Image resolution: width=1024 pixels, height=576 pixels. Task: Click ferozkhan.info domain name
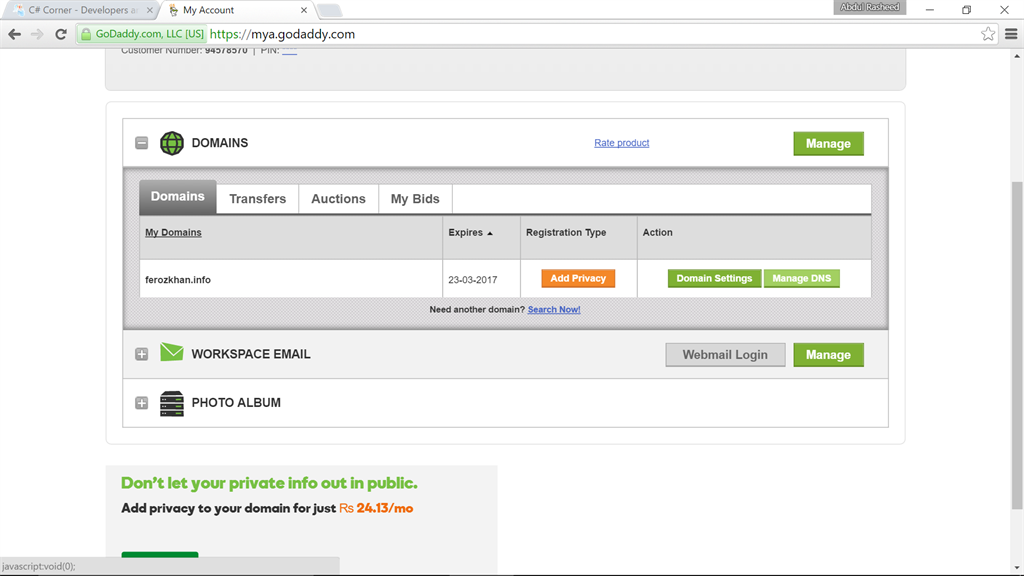tap(178, 280)
